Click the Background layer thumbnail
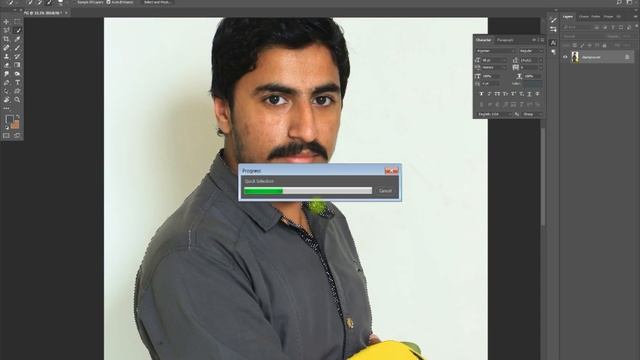The width and height of the screenshot is (640, 360). [x=575, y=57]
